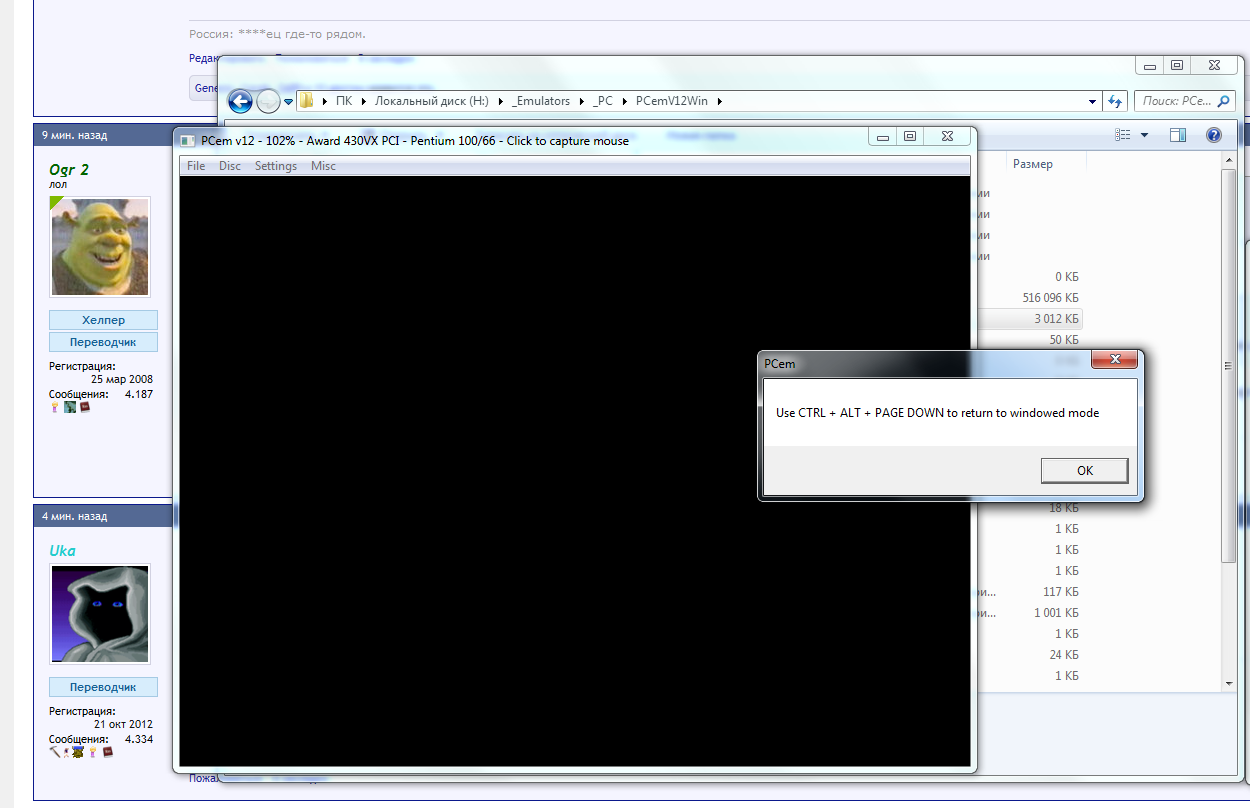Click Ogr 2's Shrek avatar image
Screen dimensions: 1250x808
click(x=100, y=246)
